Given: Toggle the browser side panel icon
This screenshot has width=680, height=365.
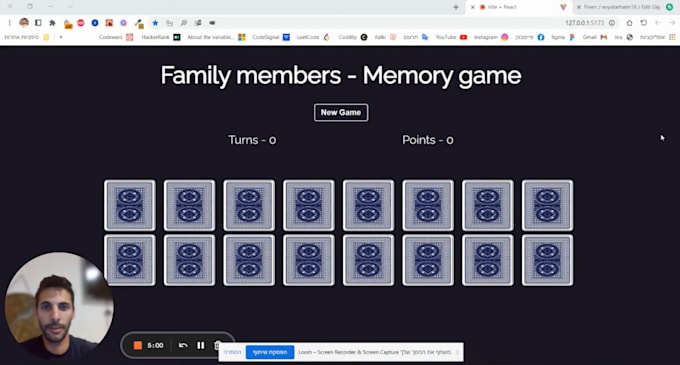Looking at the screenshot, I should [38, 23].
